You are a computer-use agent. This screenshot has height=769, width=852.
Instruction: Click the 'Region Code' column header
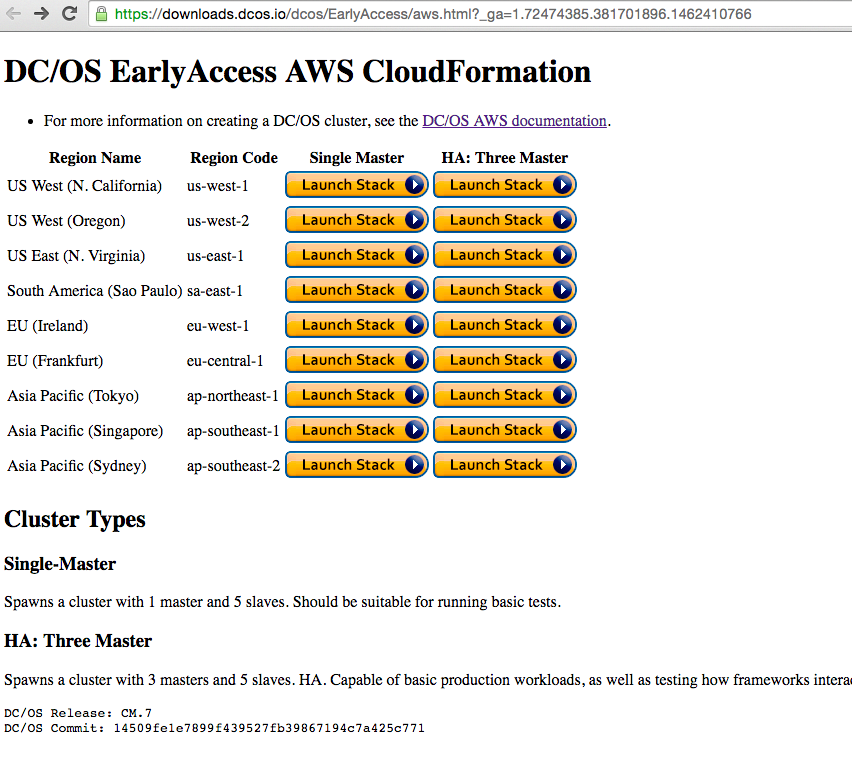tap(234, 158)
